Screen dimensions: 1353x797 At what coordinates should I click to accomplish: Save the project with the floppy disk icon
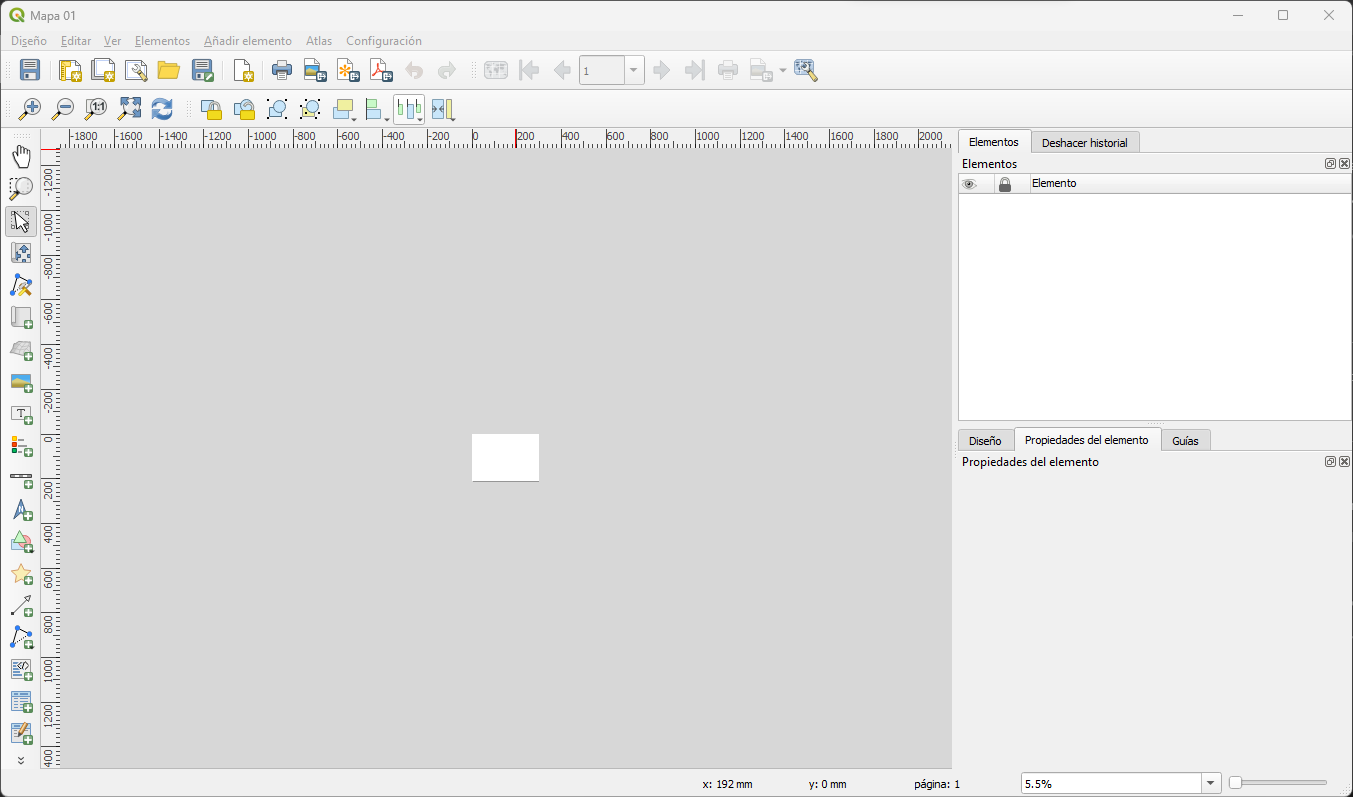pyautogui.click(x=30, y=70)
